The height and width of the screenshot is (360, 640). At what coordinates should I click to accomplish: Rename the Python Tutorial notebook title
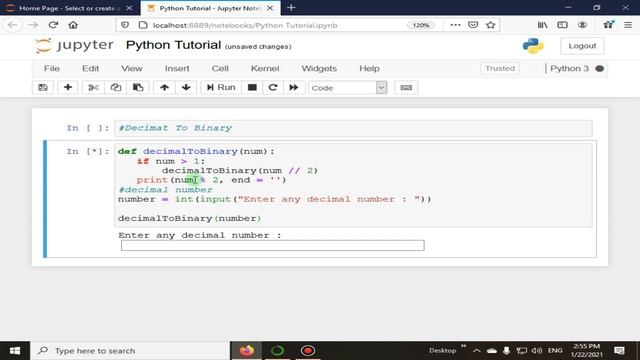tap(173, 45)
